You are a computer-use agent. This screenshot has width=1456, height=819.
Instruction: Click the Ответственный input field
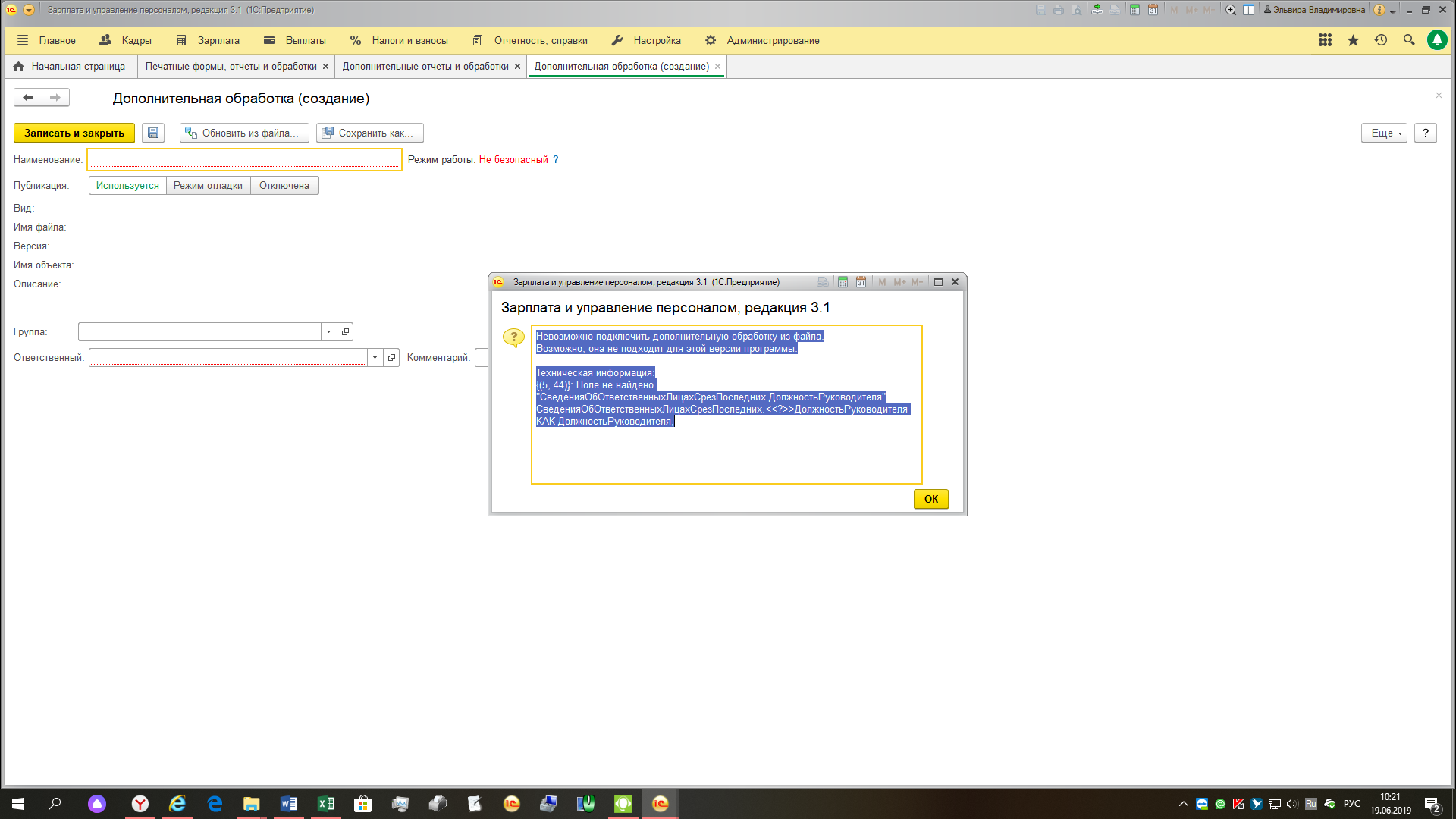[228, 358]
